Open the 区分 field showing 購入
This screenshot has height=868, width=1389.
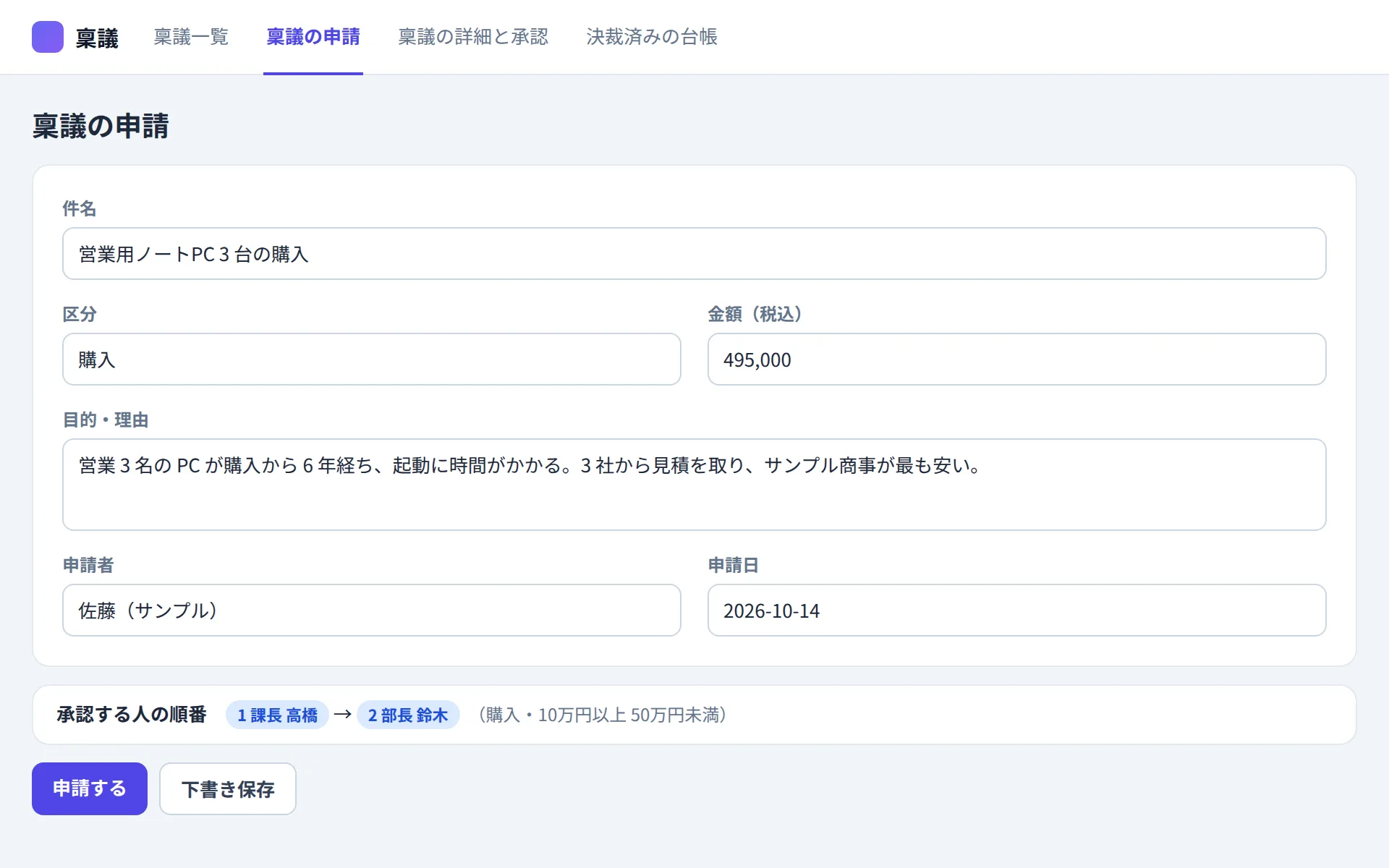(372, 359)
